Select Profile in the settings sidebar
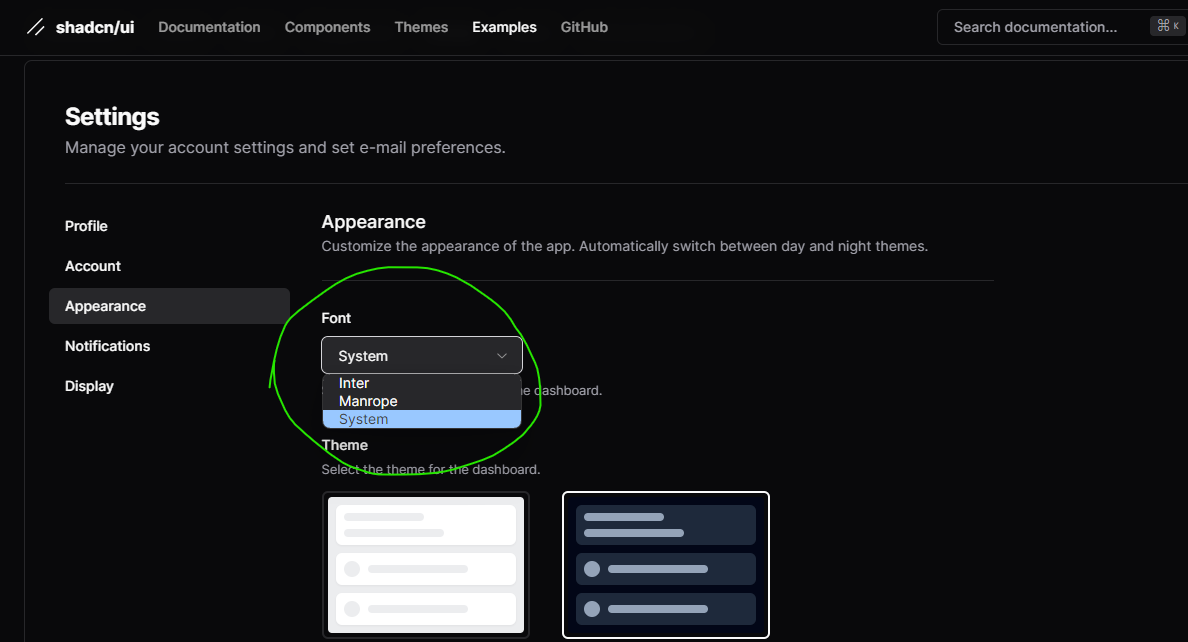The image size is (1188, 642). point(86,226)
